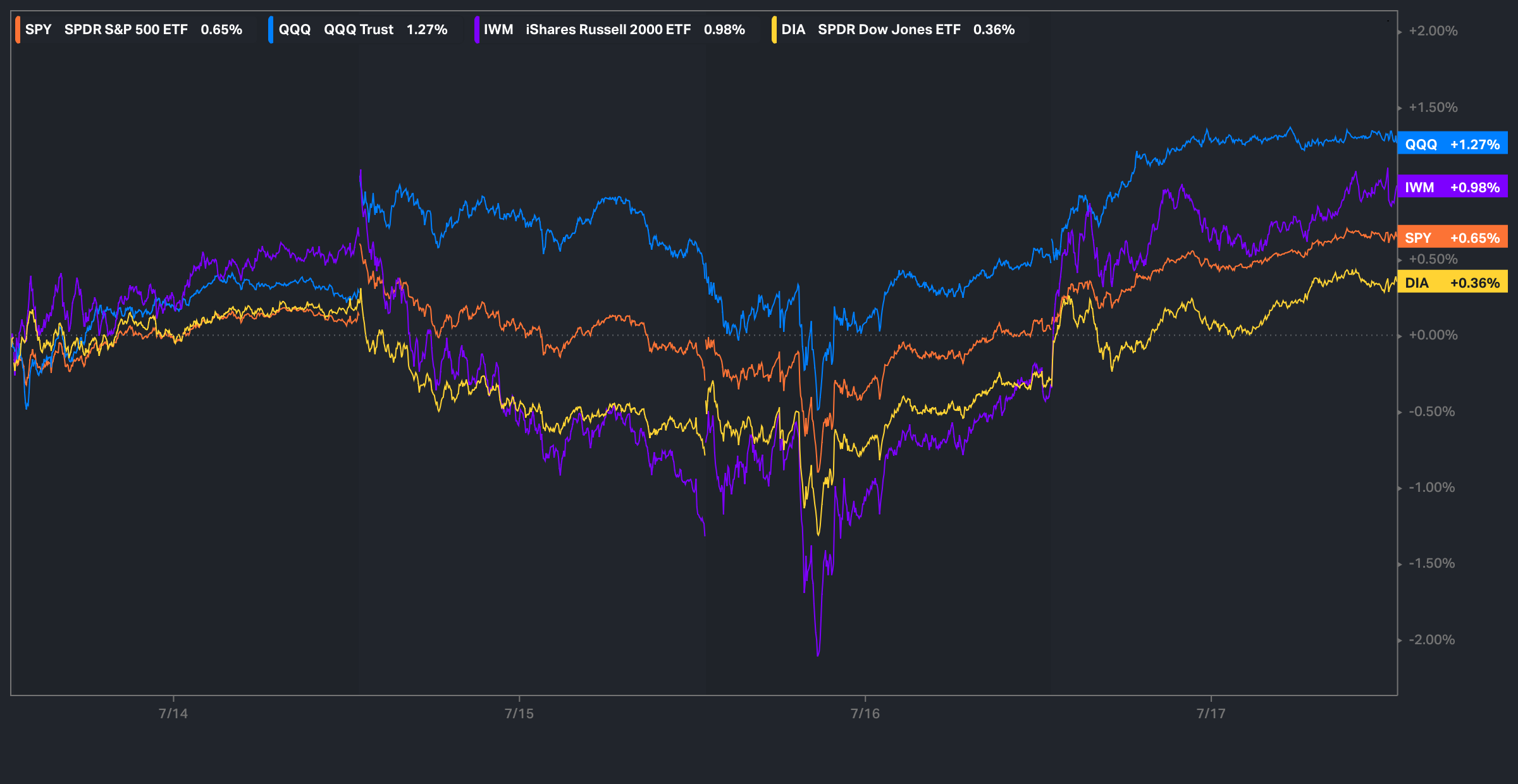
Task: Click the 7/14 date marker
Action: (x=173, y=713)
